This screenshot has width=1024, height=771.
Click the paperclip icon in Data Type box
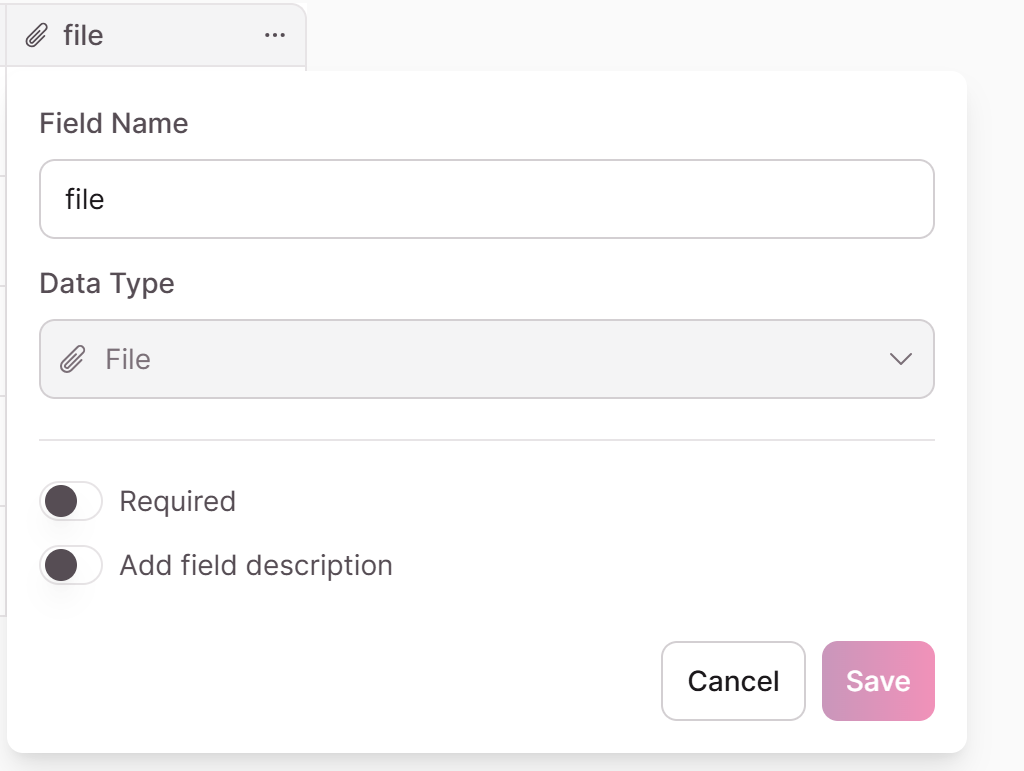(x=72, y=359)
